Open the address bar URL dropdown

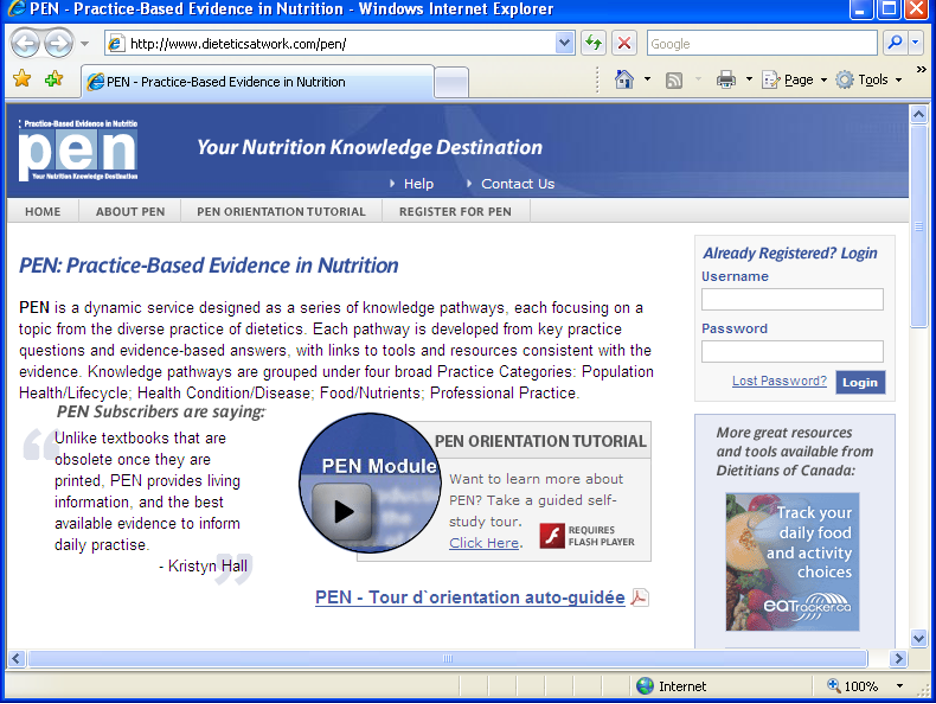pos(564,43)
